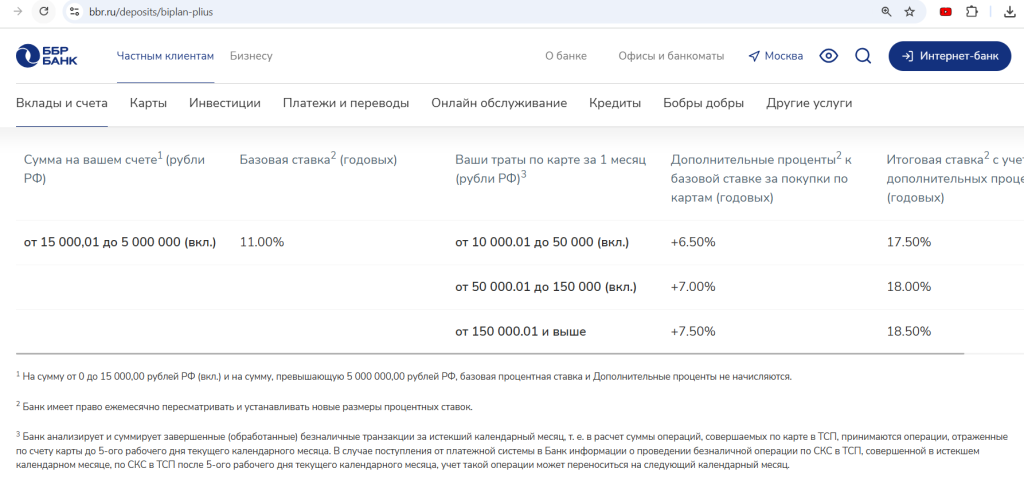Click the address bar URL bbr.ru/deposits/biplan-plius
This screenshot has height=480, width=1024.
click(151, 12)
